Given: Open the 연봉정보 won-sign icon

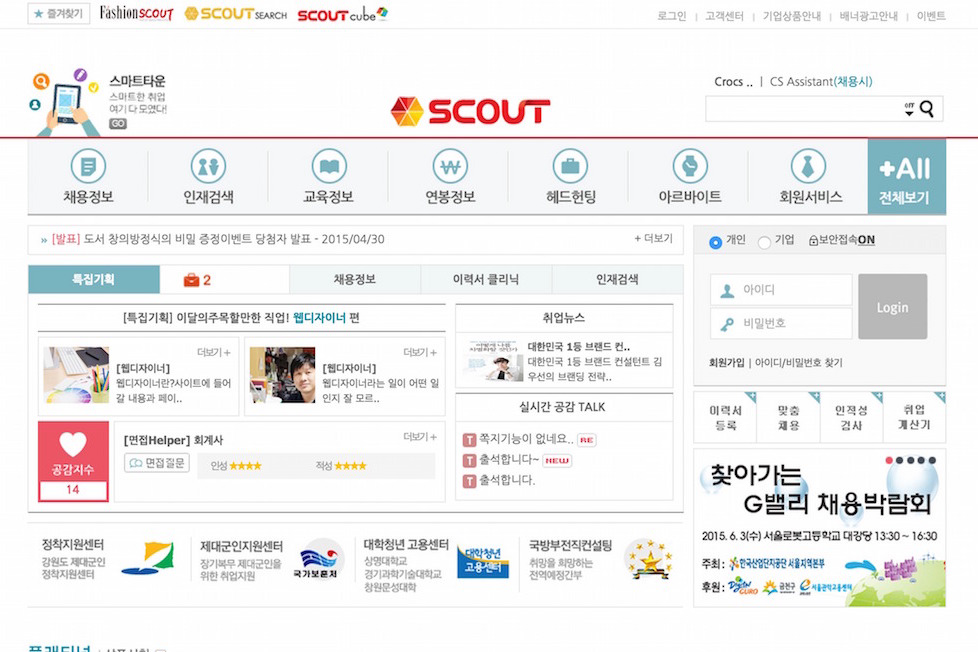Looking at the screenshot, I should coord(450,166).
